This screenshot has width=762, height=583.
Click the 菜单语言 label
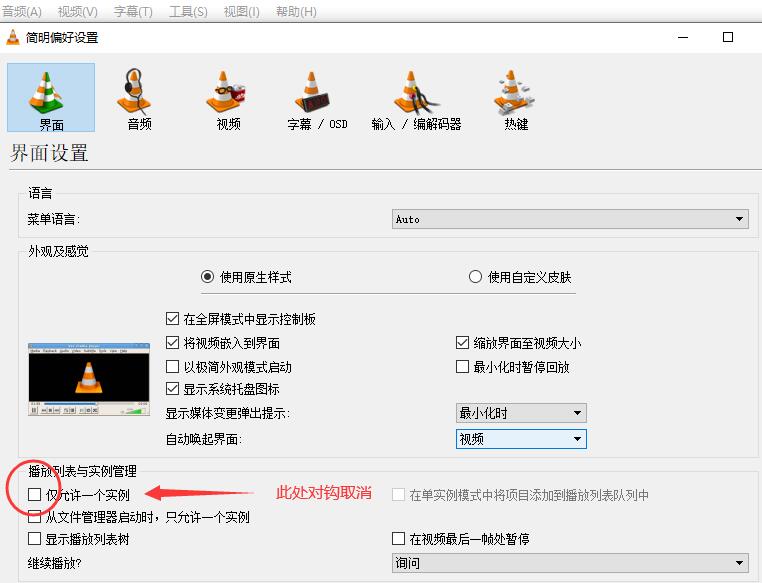(53, 220)
